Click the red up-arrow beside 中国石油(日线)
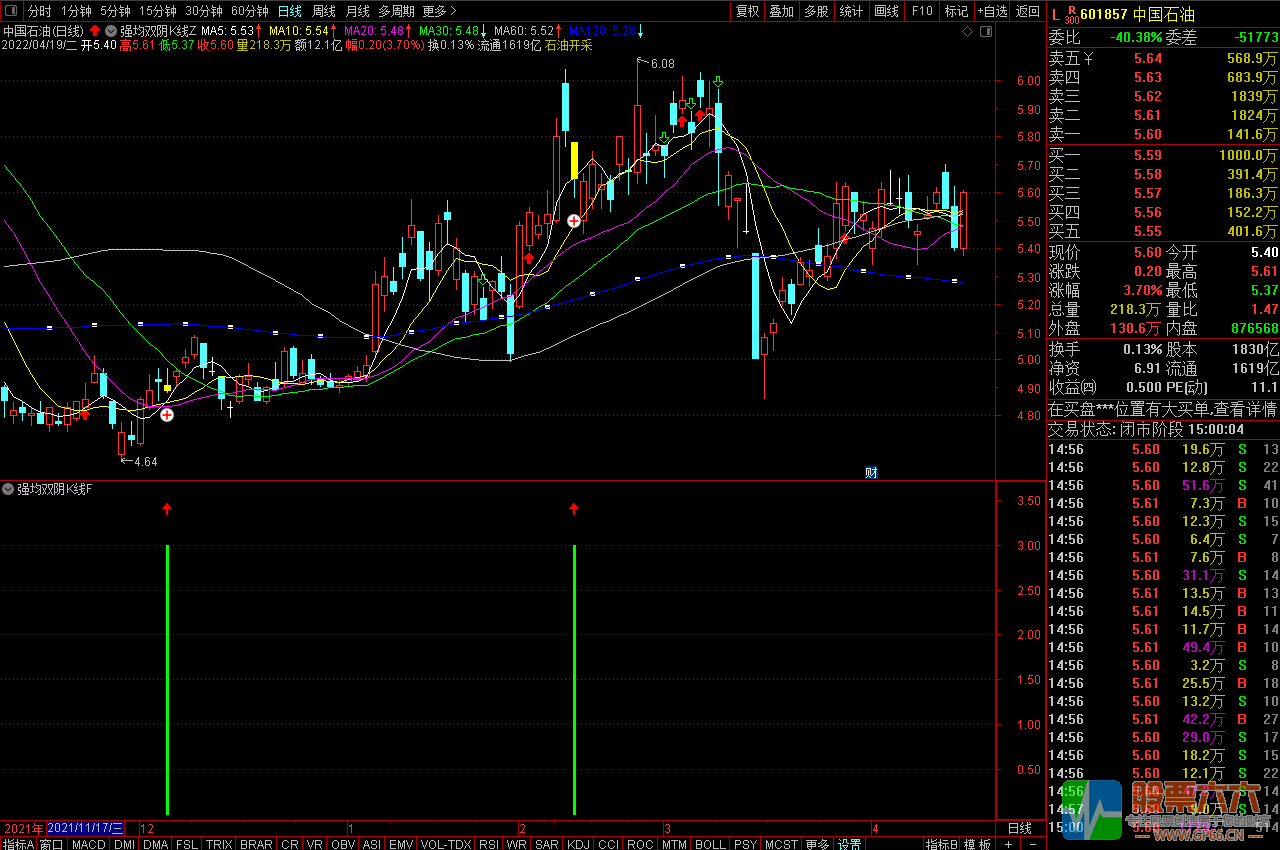 coord(95,31)
